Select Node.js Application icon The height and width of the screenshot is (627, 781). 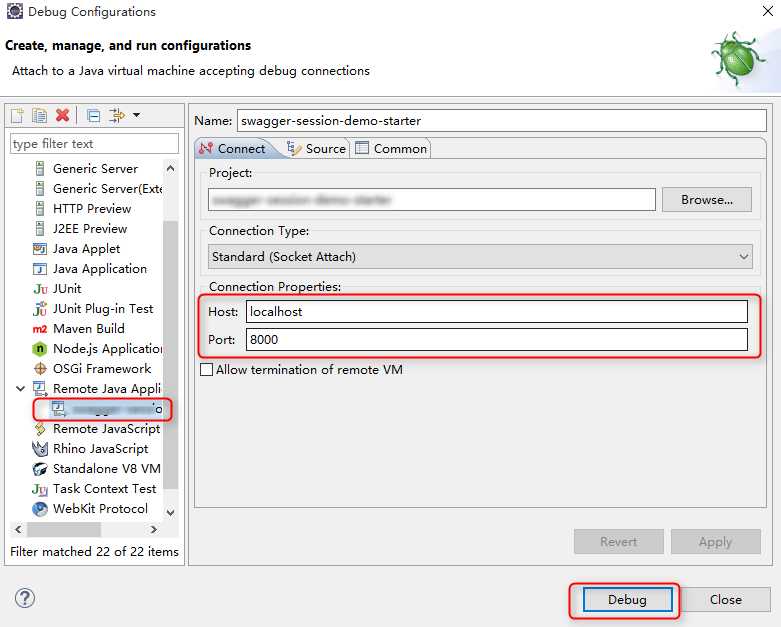40,349
